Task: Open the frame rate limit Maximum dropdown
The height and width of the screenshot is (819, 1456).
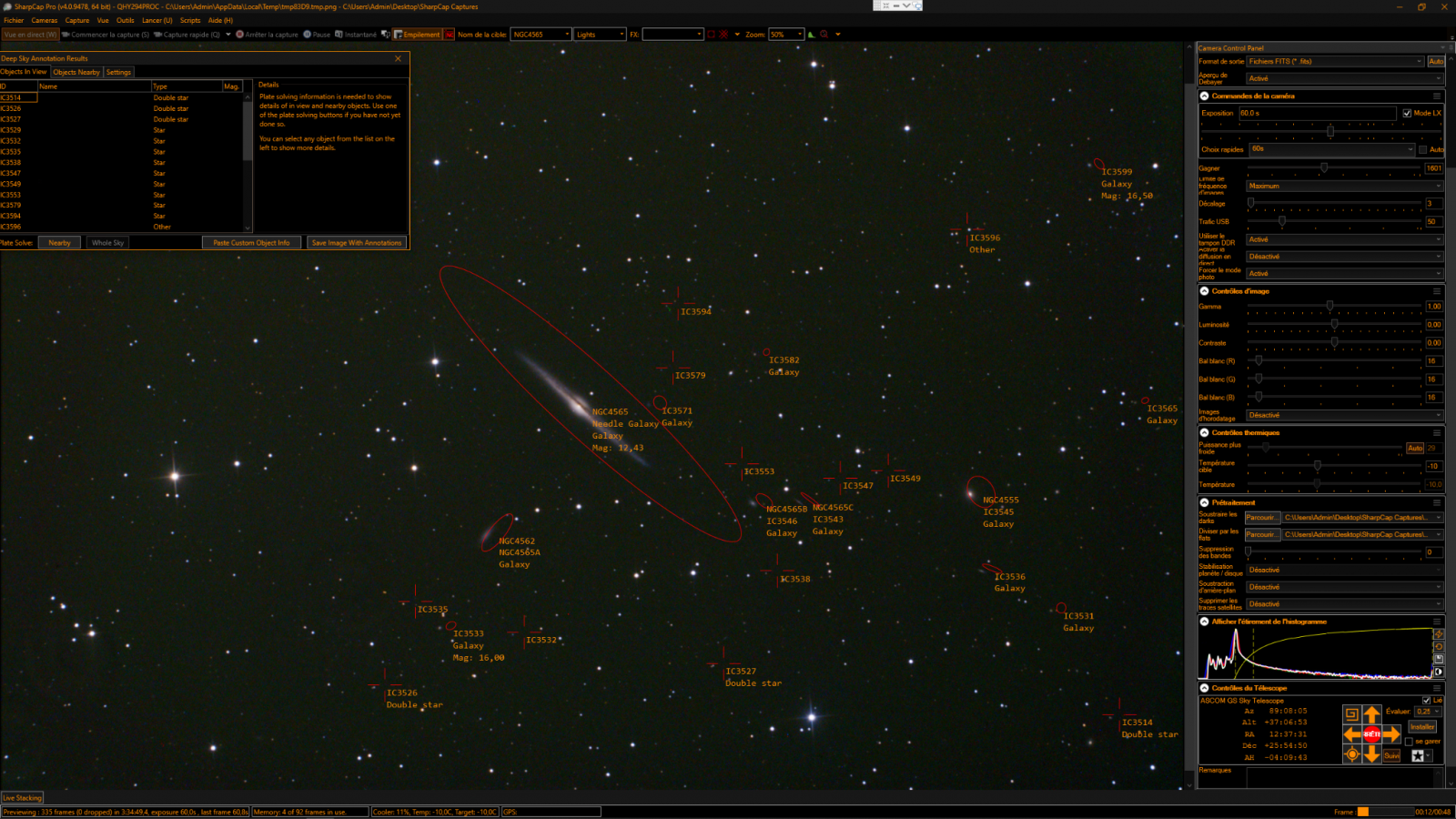Action: coord(1345,186)
